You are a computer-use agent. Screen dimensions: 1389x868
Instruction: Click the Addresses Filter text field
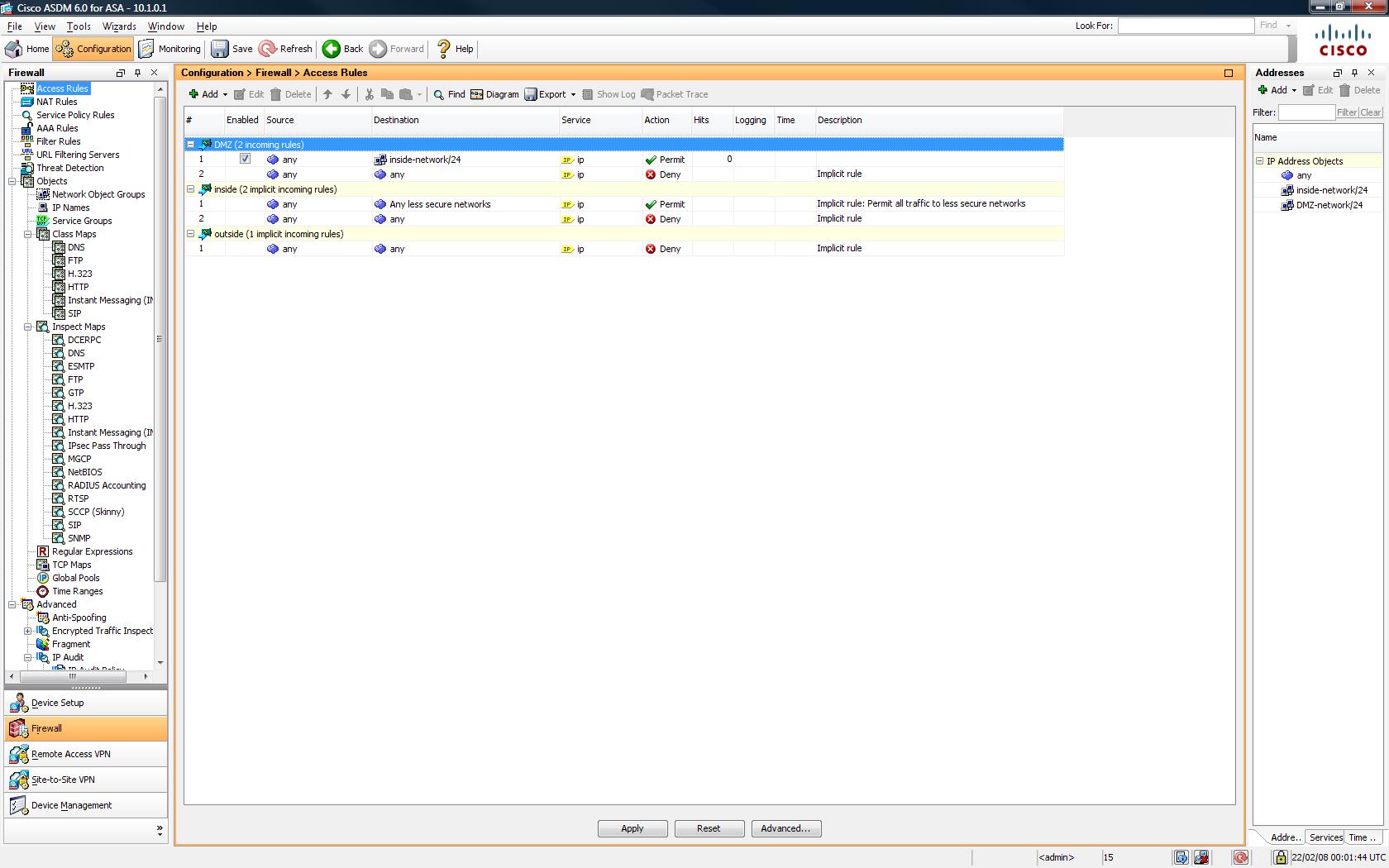pos(1306,112)
